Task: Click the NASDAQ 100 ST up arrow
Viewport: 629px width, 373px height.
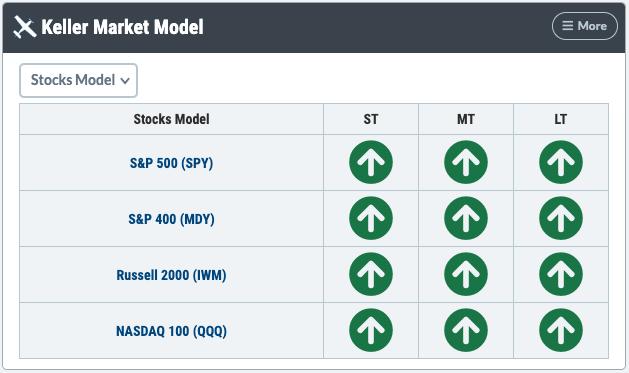Action: pyautogui.click(x=371, y=330)
